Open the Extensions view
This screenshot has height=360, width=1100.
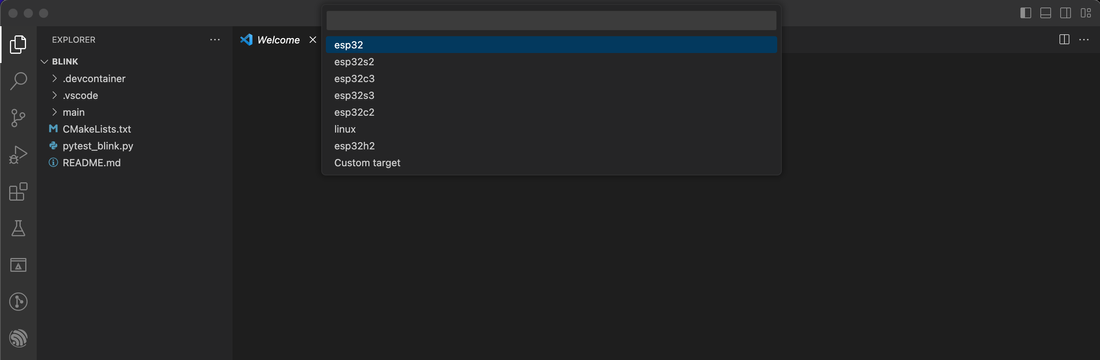coord(18,192)
